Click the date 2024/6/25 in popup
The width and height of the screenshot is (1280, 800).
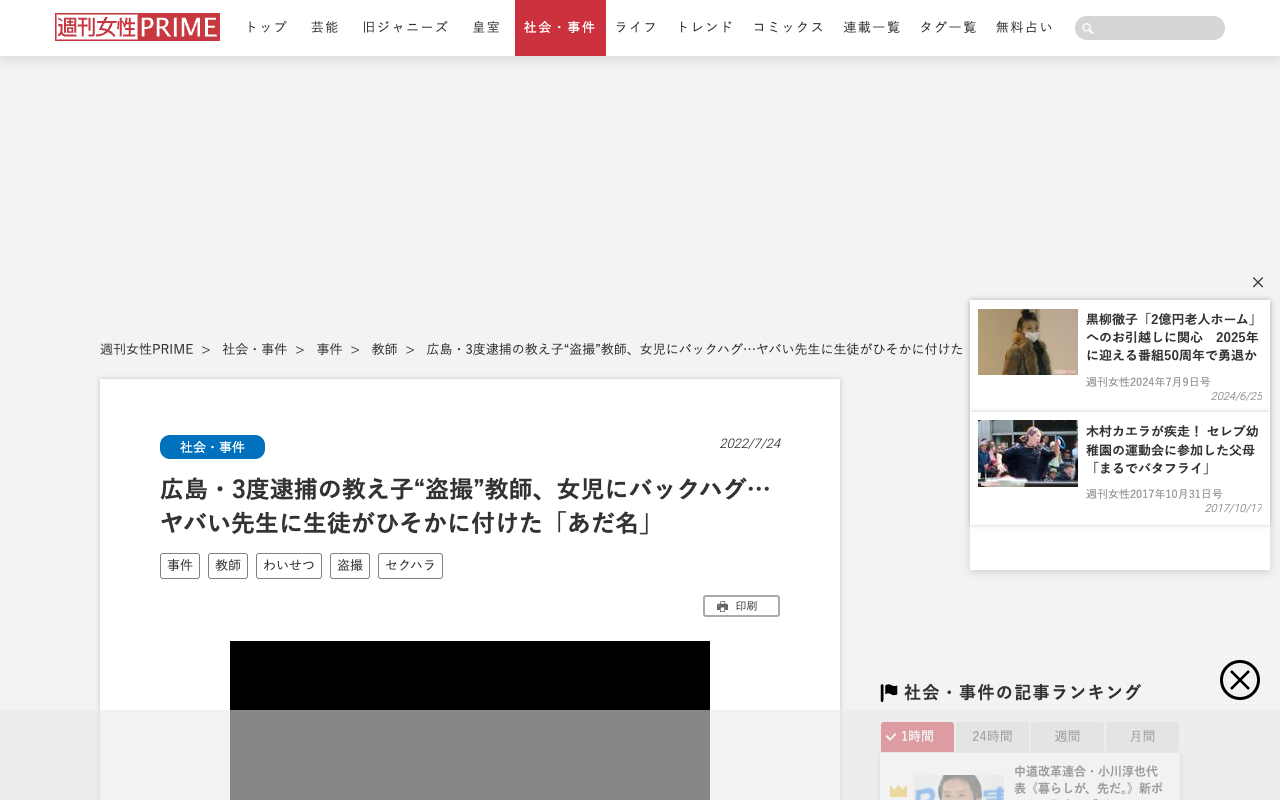[x=1236, y=396]
